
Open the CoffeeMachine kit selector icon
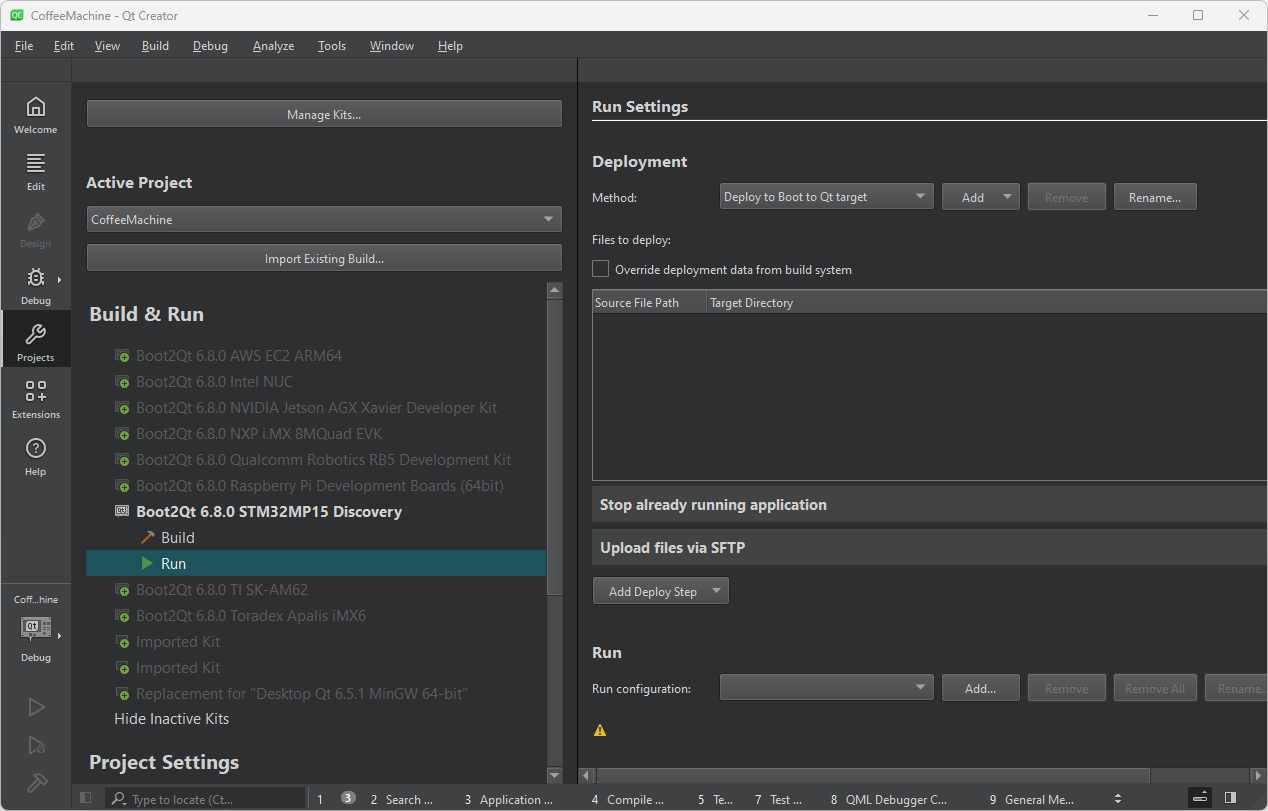[36, 628]
